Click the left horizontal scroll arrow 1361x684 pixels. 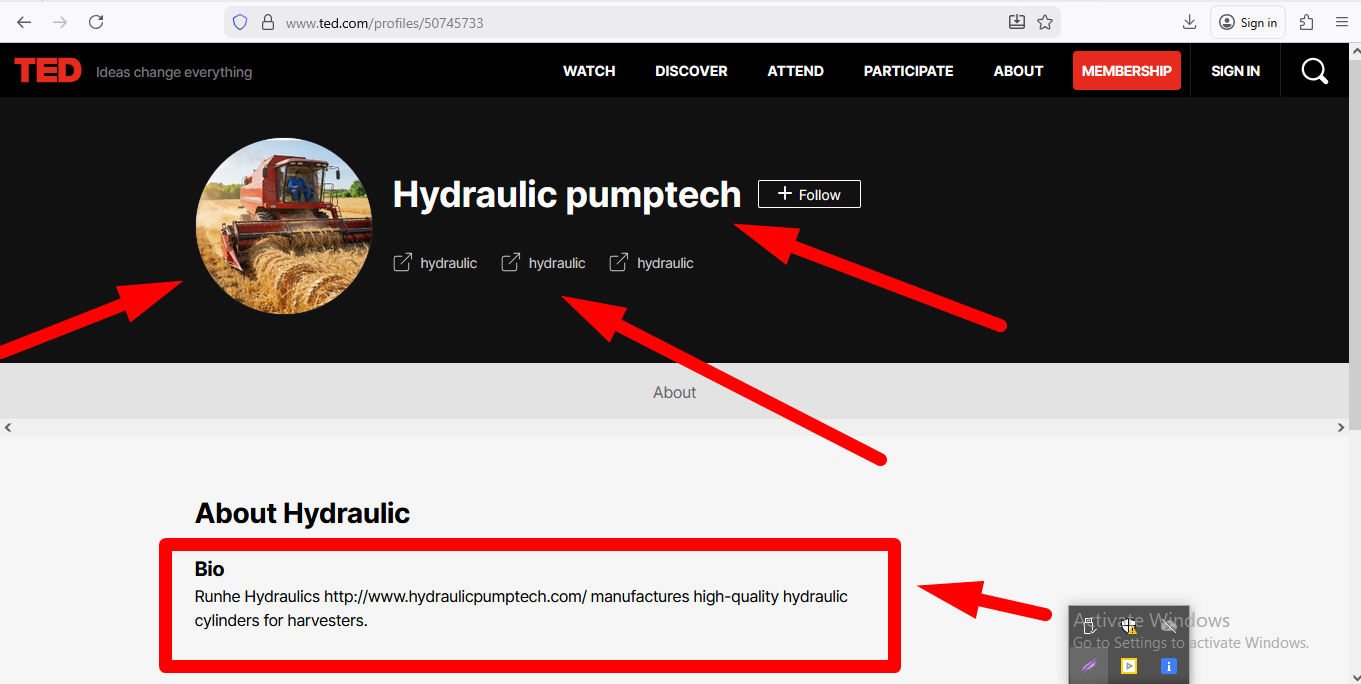point(8,427)
